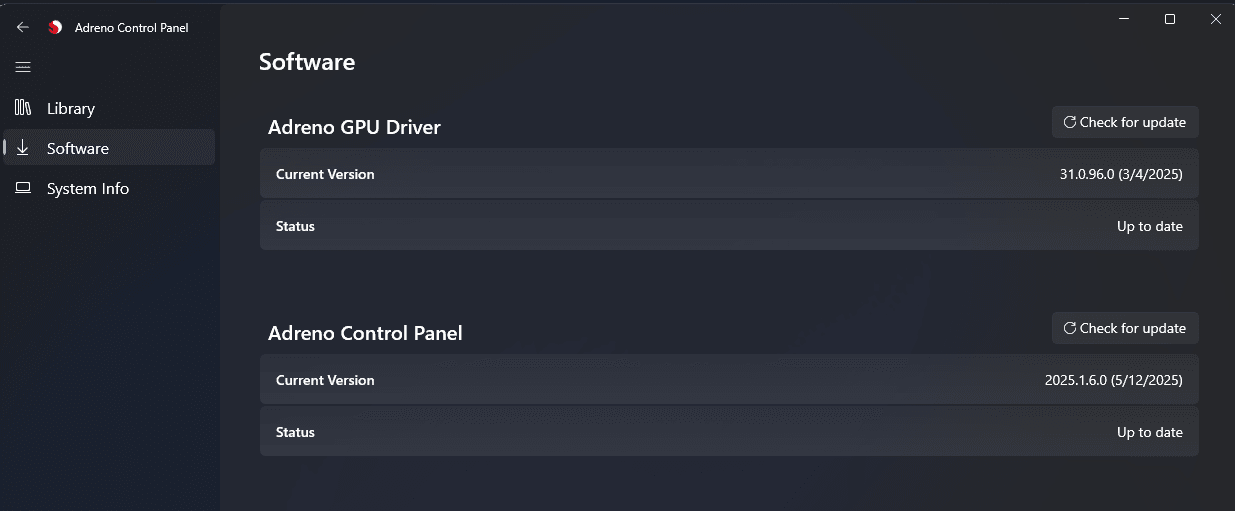Viewport: 1235px width, 511px height.
Task: Click the red Snapdragon logo icon
Action: click(56, 27)
